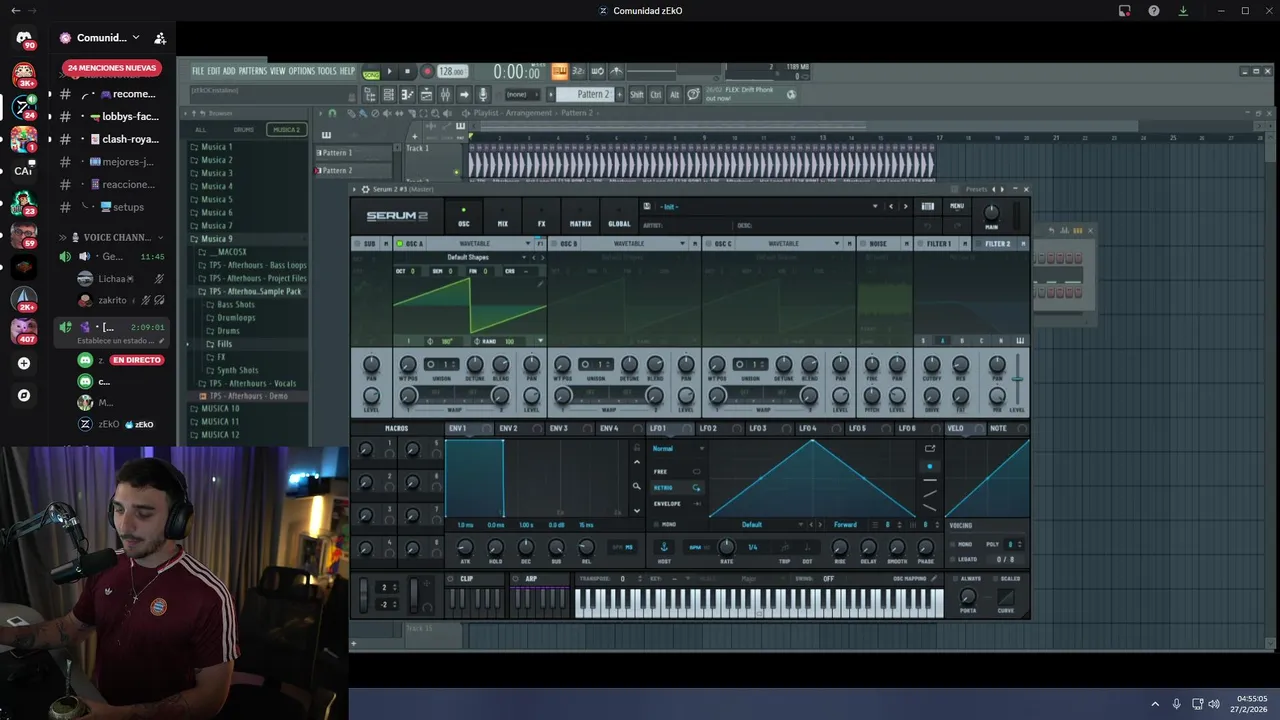Click the LFO export shape icon

[x=929, y=448]
